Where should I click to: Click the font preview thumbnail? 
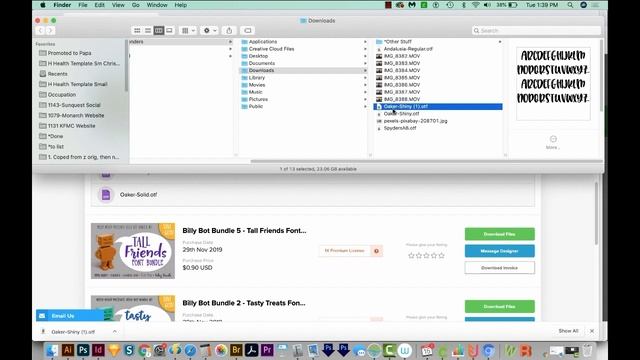[x=553, y=84]
